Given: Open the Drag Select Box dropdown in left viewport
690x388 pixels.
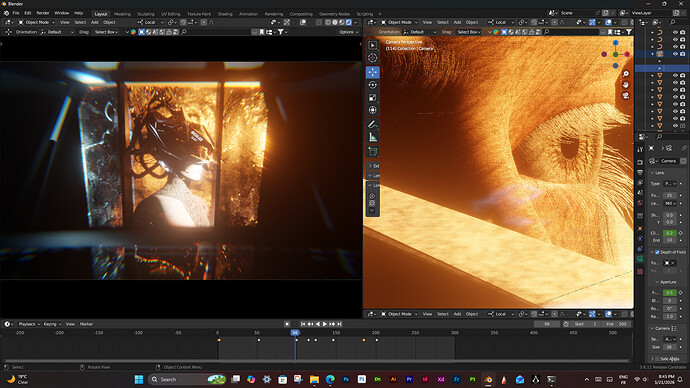Looking at the screenshot, I should [106, 32].
